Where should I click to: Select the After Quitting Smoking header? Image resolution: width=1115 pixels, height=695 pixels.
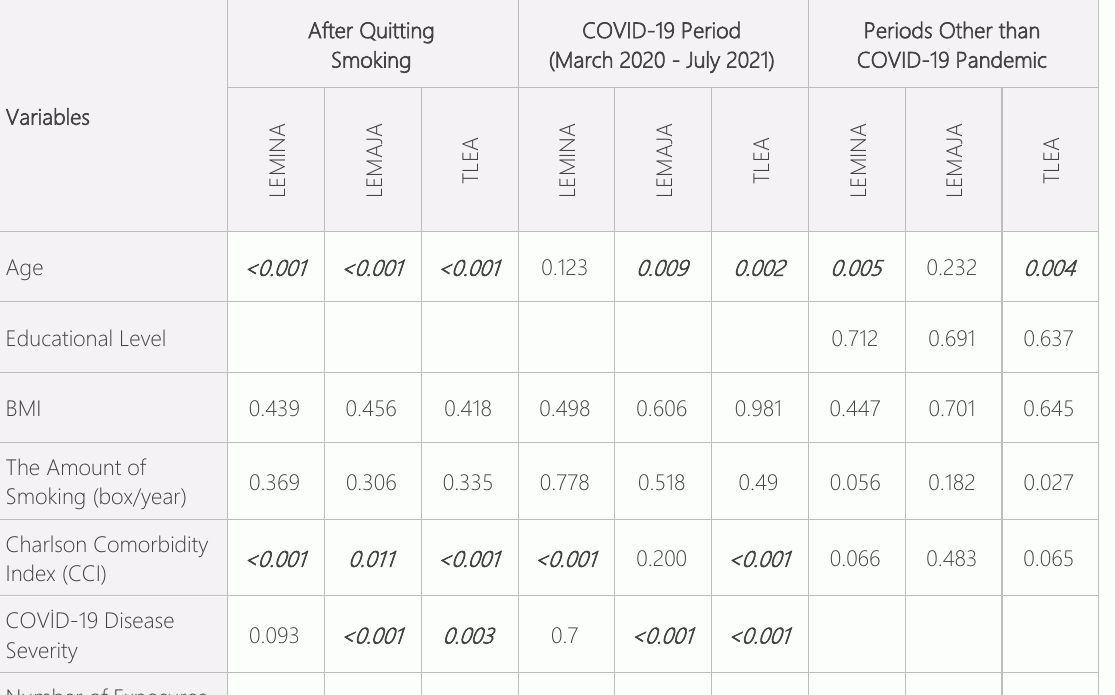[x=371, y=45]
